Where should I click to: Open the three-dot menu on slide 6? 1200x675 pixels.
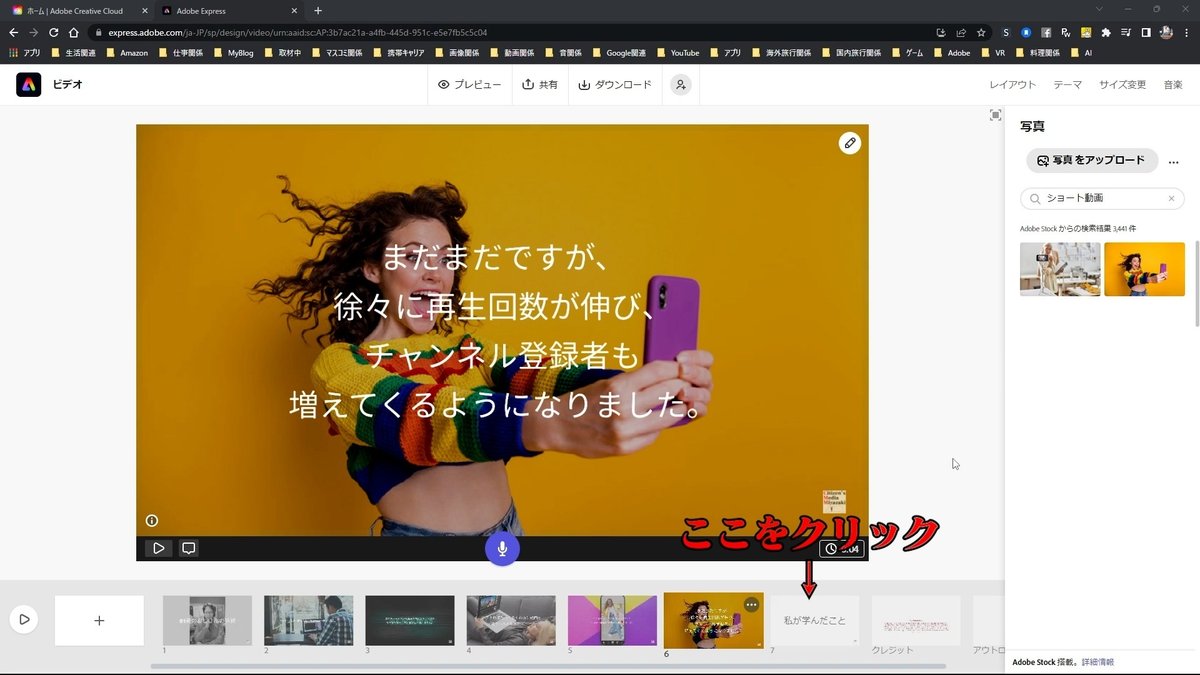(x=752, y=605)
